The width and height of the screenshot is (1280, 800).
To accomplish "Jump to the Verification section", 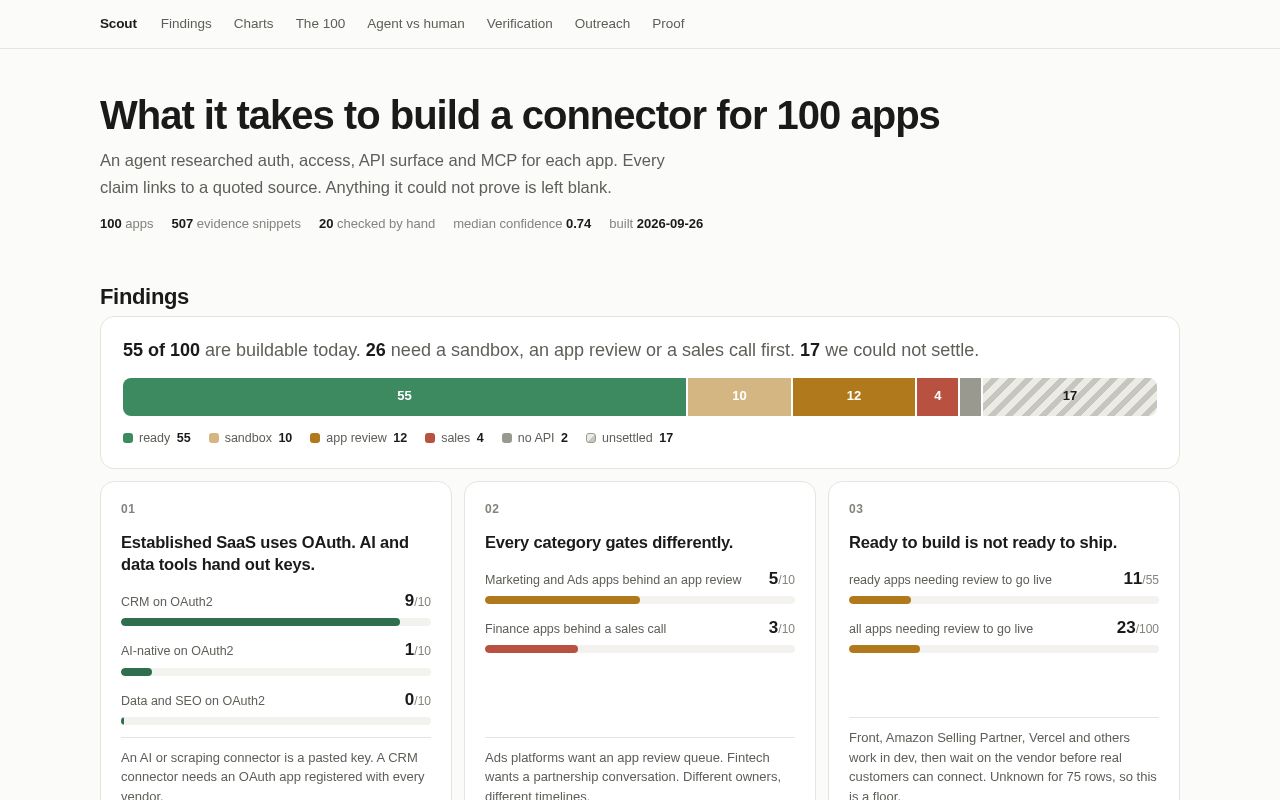I will (519, 24).
